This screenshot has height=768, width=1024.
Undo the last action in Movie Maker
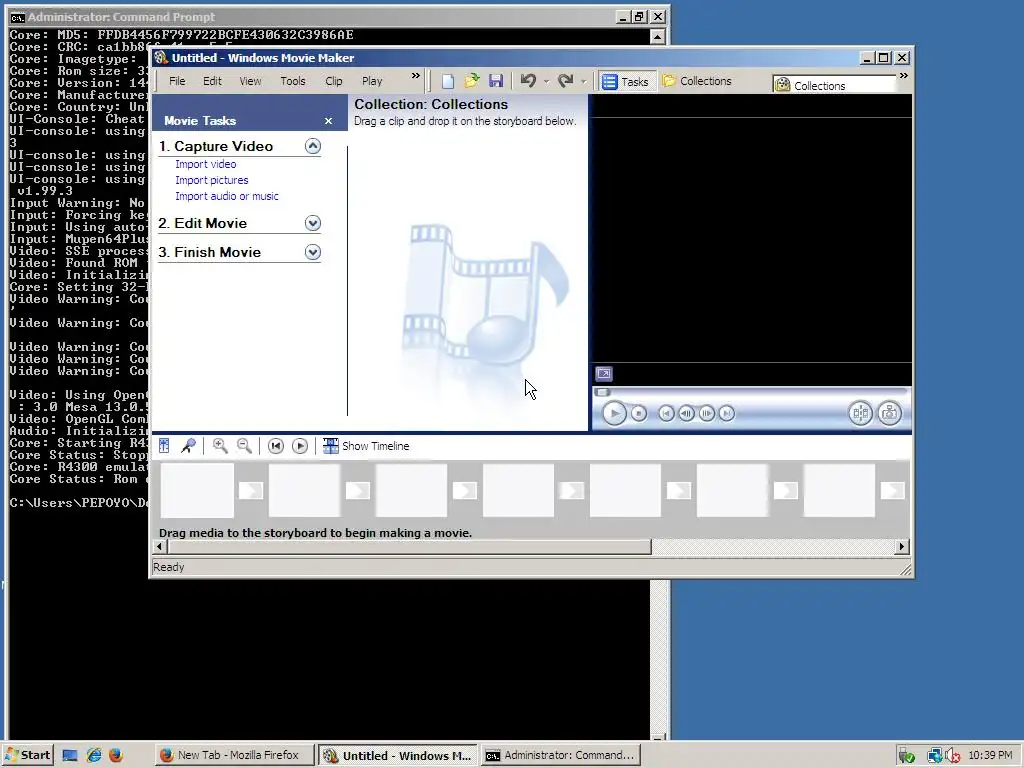528,81
